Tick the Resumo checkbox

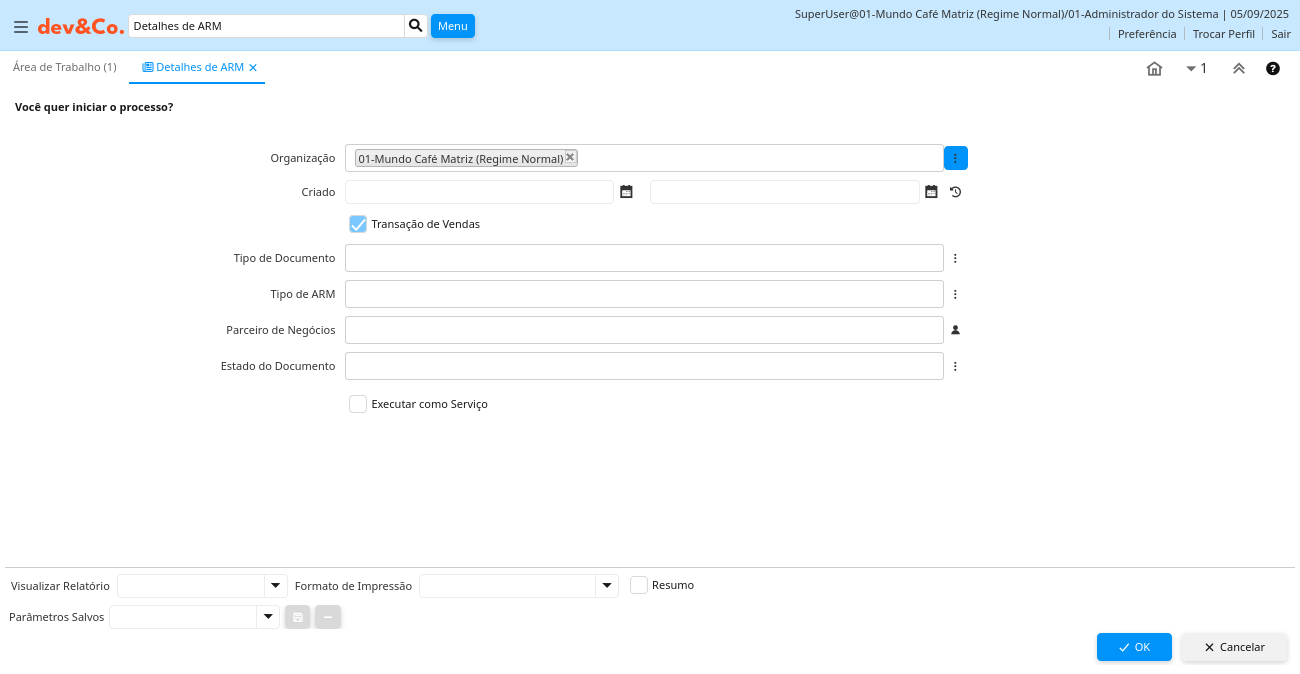point(639,585)
